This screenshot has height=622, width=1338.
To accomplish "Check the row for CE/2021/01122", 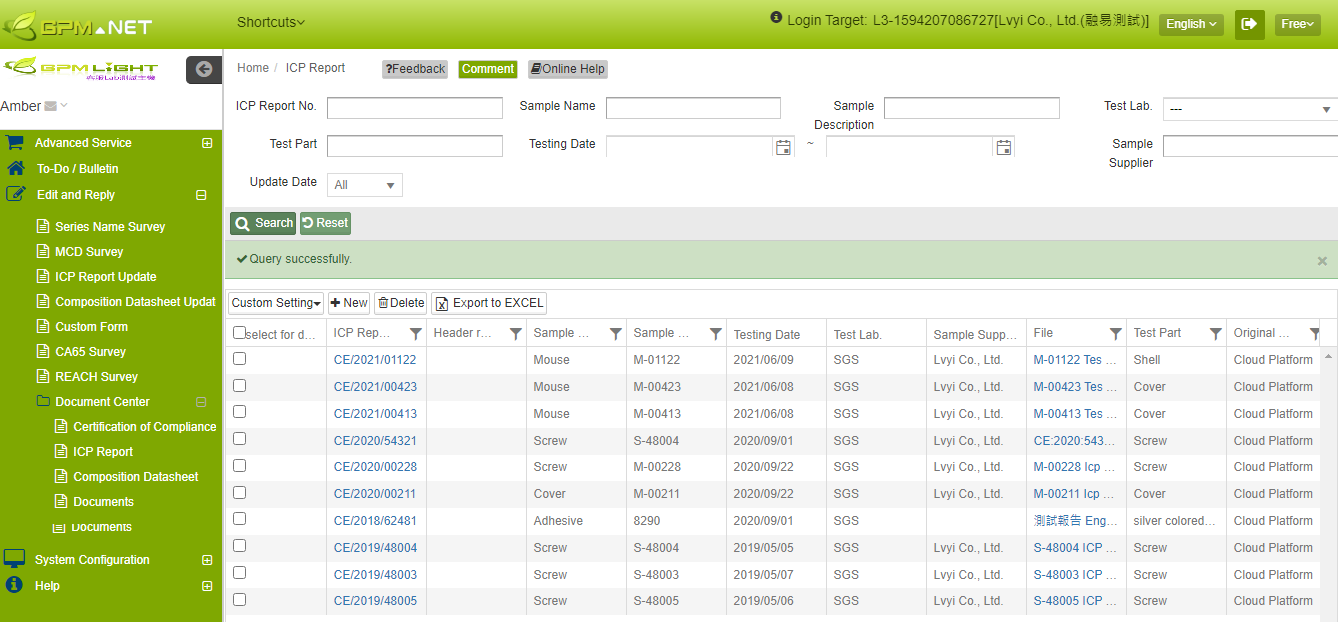I will (239, 358).
